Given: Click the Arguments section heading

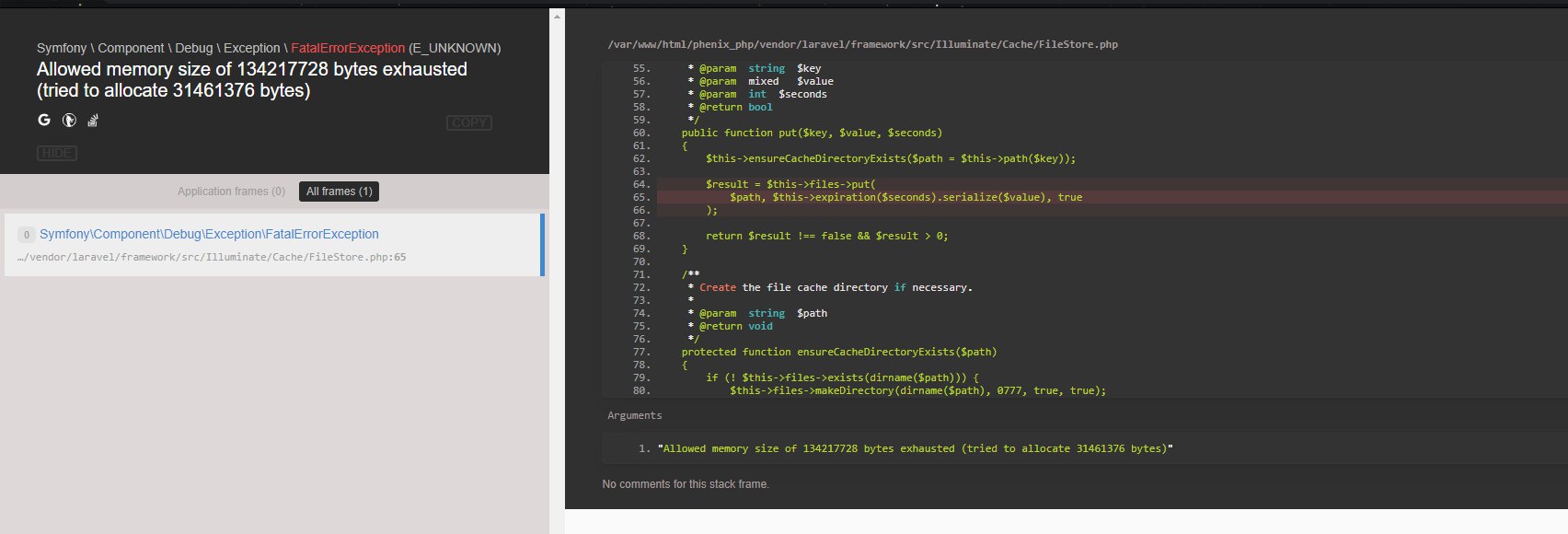Looking at the screenshot, I should [x=634, y=415].
